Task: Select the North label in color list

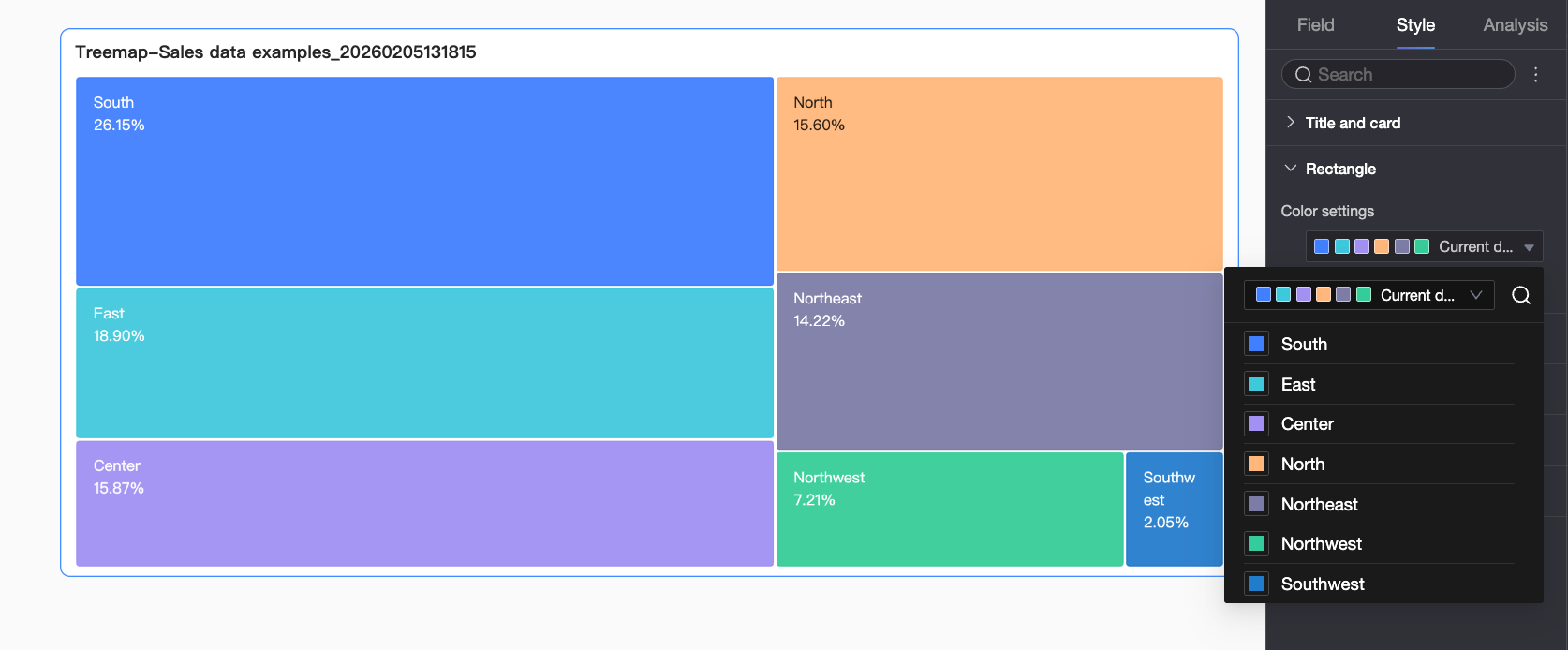Action: point(1303,464)
